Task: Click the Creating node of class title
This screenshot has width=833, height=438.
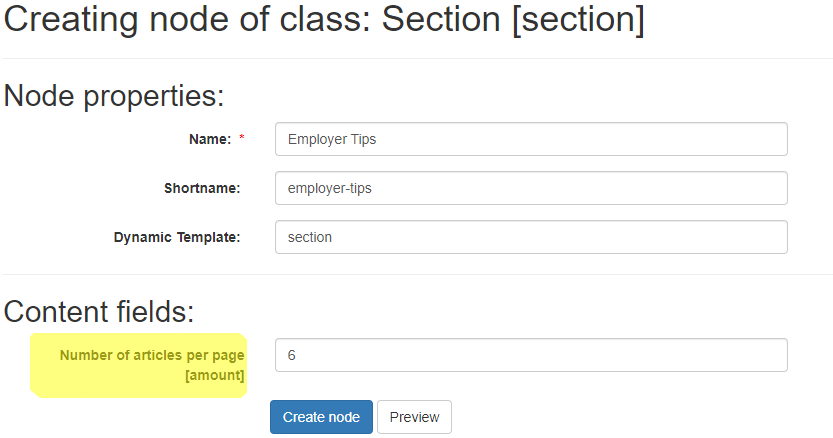Action: [x=324, y=20]
